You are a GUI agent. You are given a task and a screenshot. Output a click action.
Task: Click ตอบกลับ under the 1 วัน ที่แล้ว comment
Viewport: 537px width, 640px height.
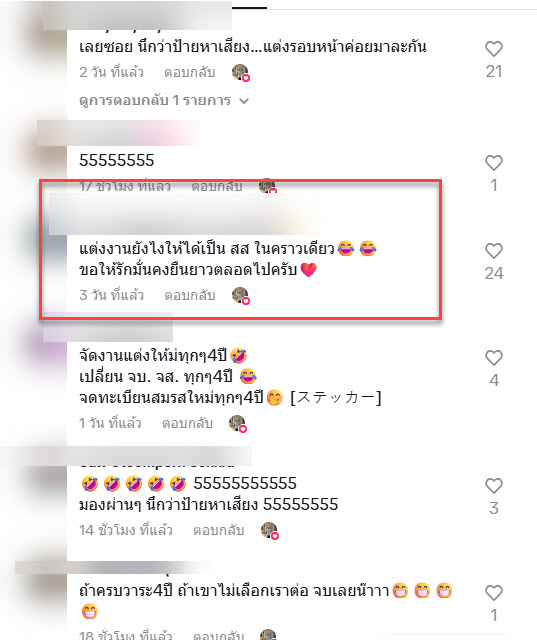coord(187,423)
